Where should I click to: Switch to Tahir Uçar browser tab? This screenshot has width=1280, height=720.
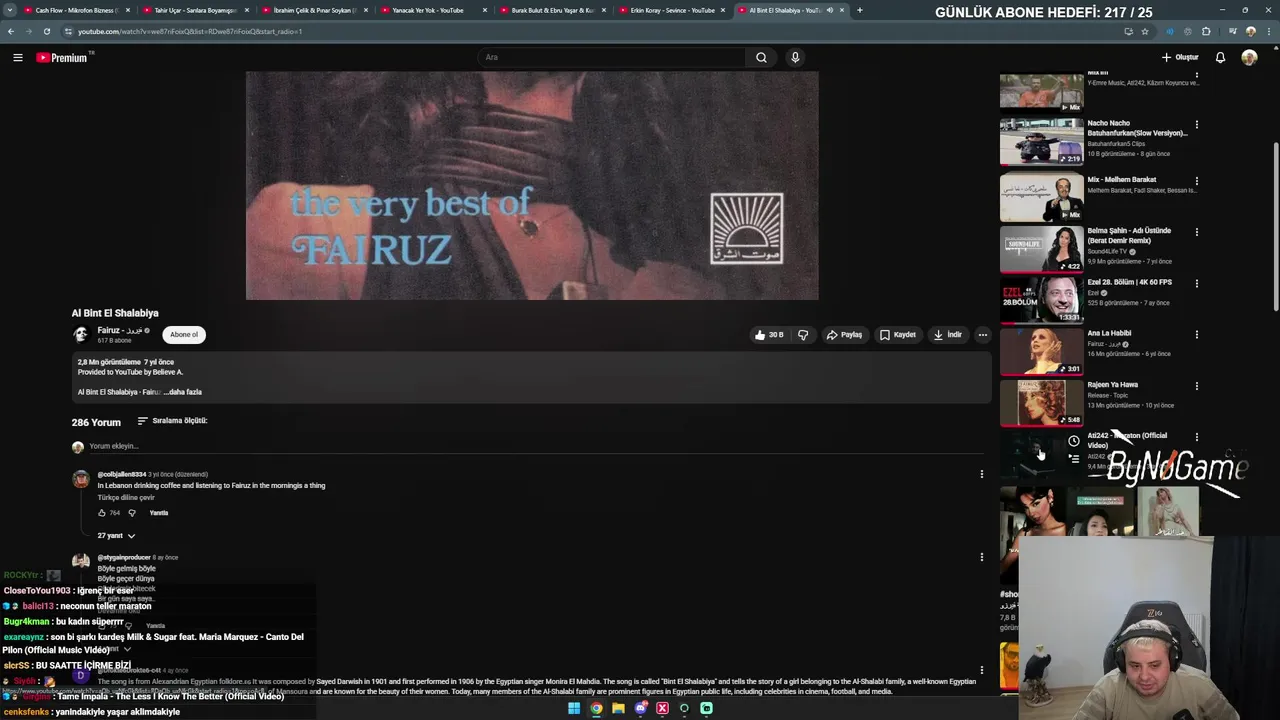(x=194, y=10)
